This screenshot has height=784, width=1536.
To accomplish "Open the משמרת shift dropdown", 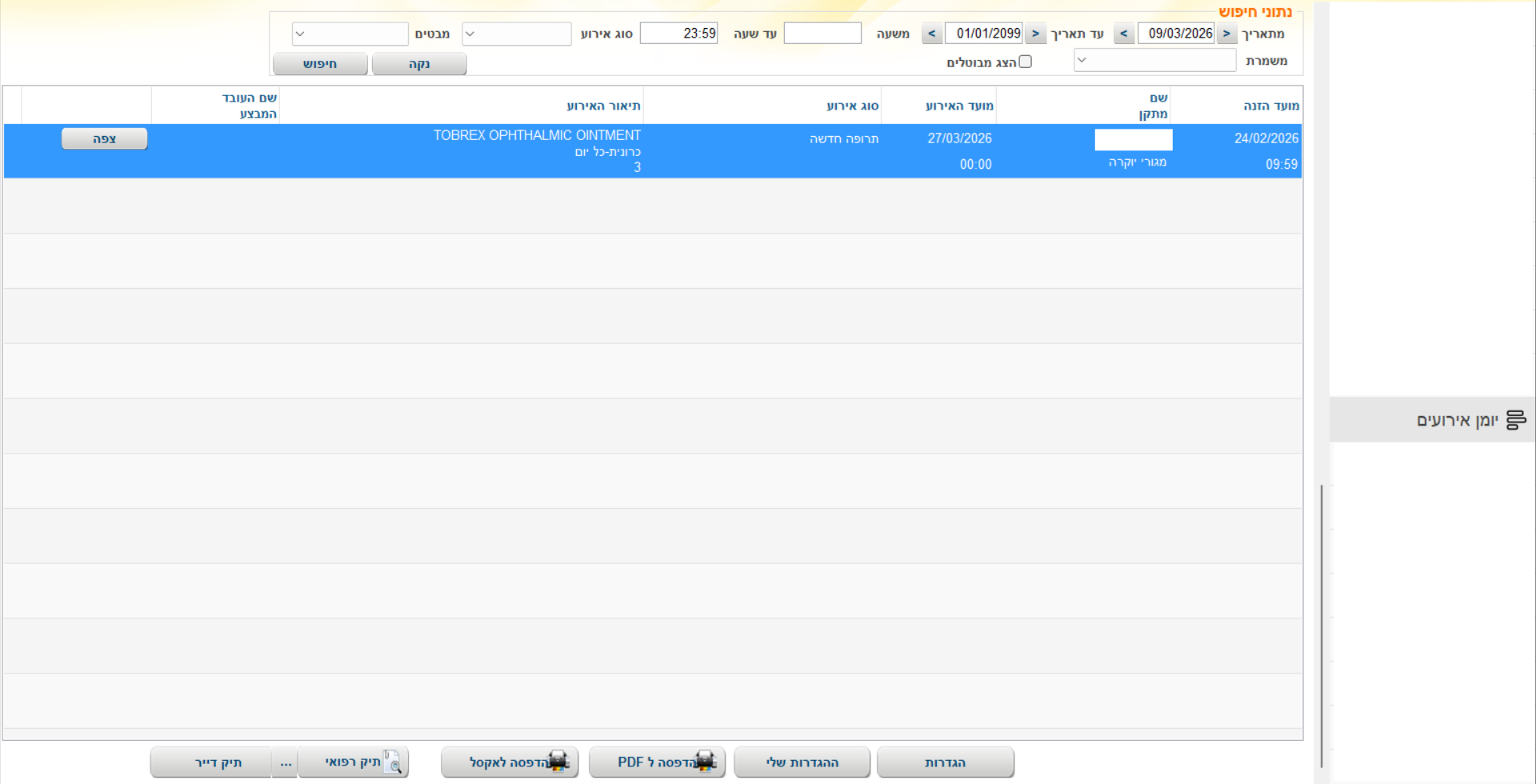I will point(1154,61).
